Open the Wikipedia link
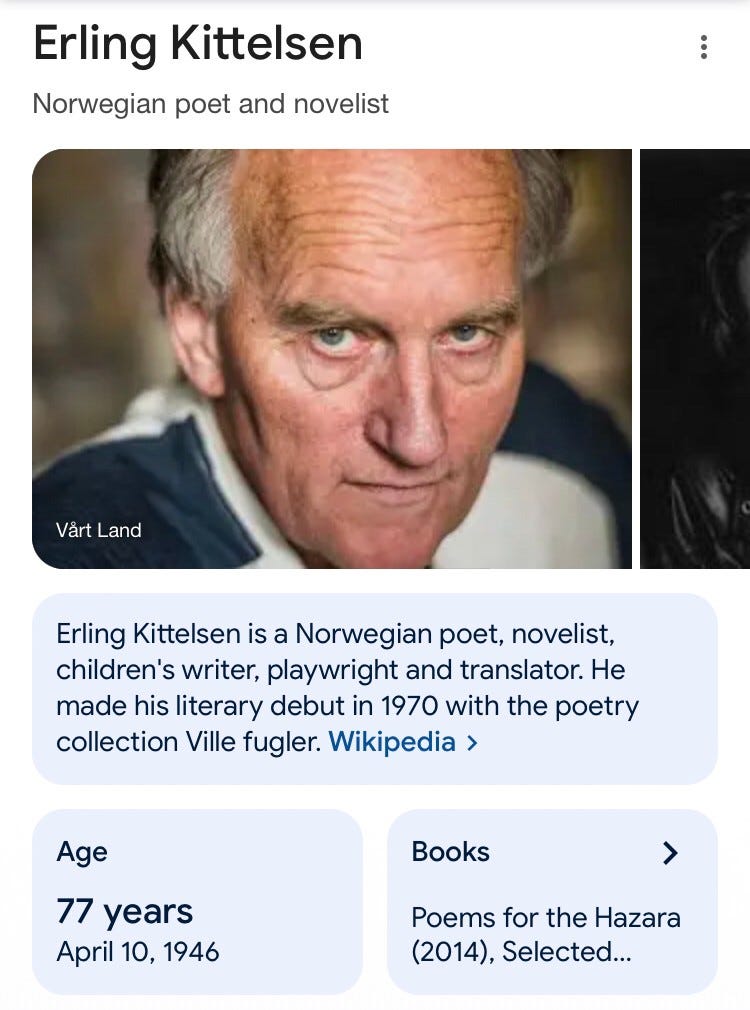Viewport: 750px width, 1010px height. tap(391, 742)
